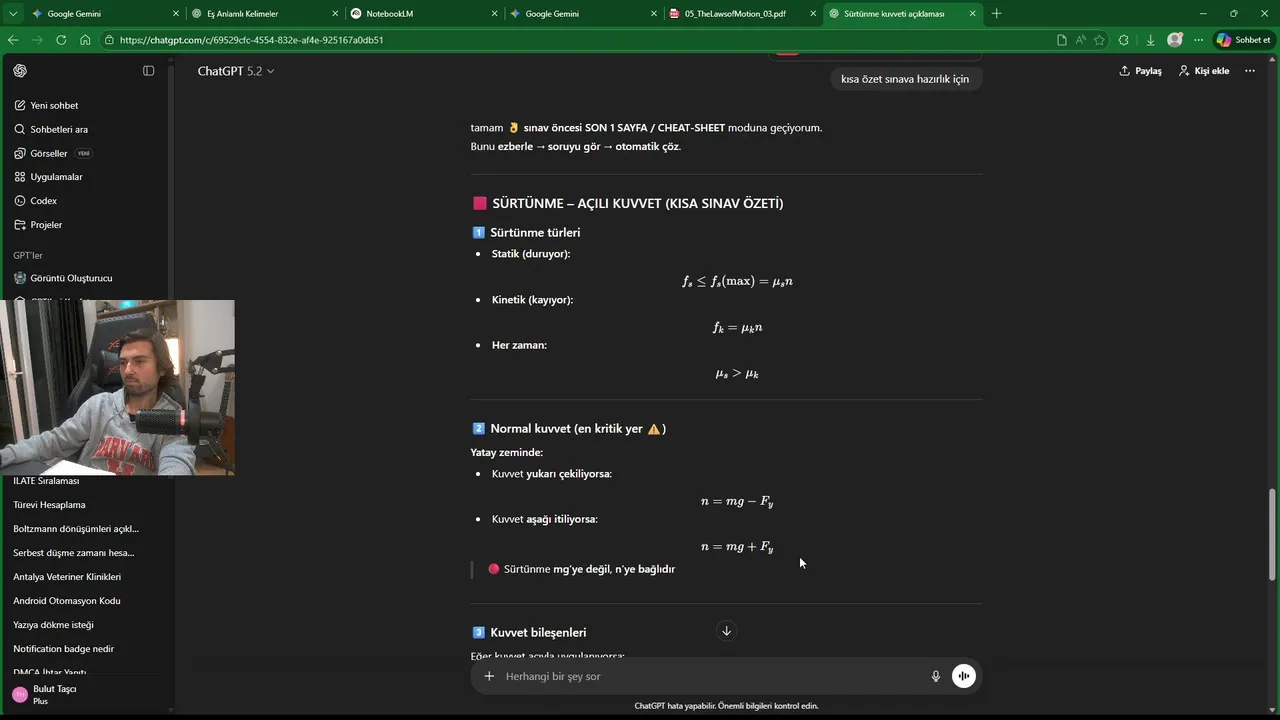Screen dimensions: 1280x720
Task: Open Sohbetleri ara search
Action: coord(59,129)
